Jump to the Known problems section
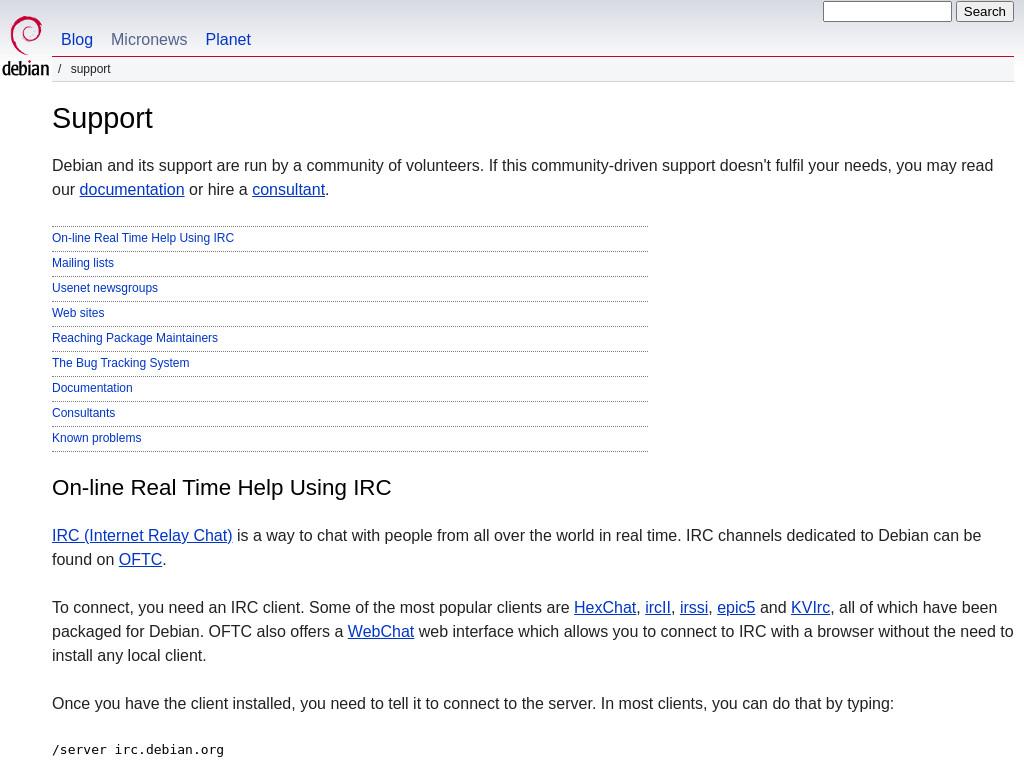 [97, 438]
